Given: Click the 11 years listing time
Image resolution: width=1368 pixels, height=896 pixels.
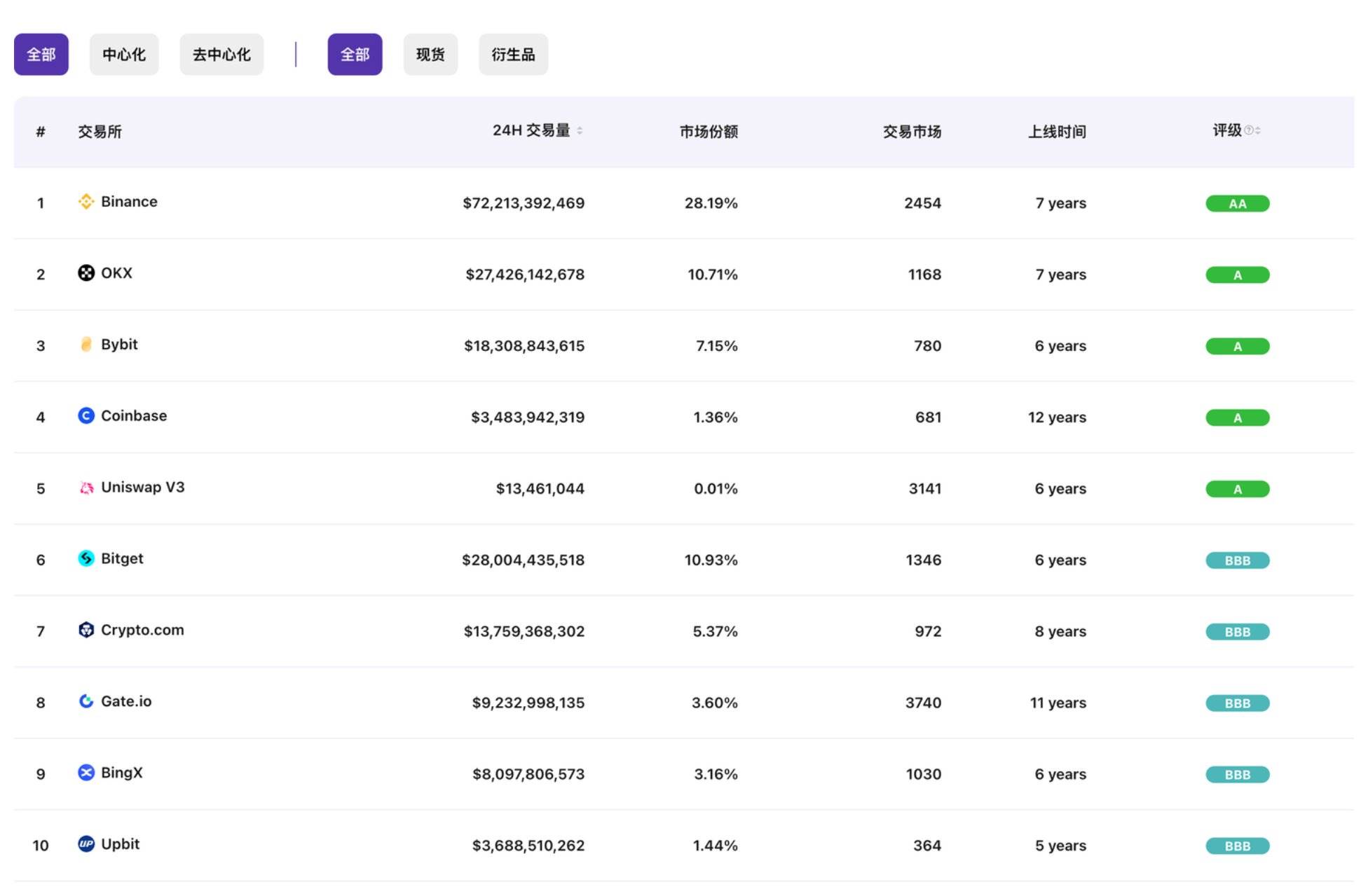Looking at the screenshot, I should tap(1058, 703).
